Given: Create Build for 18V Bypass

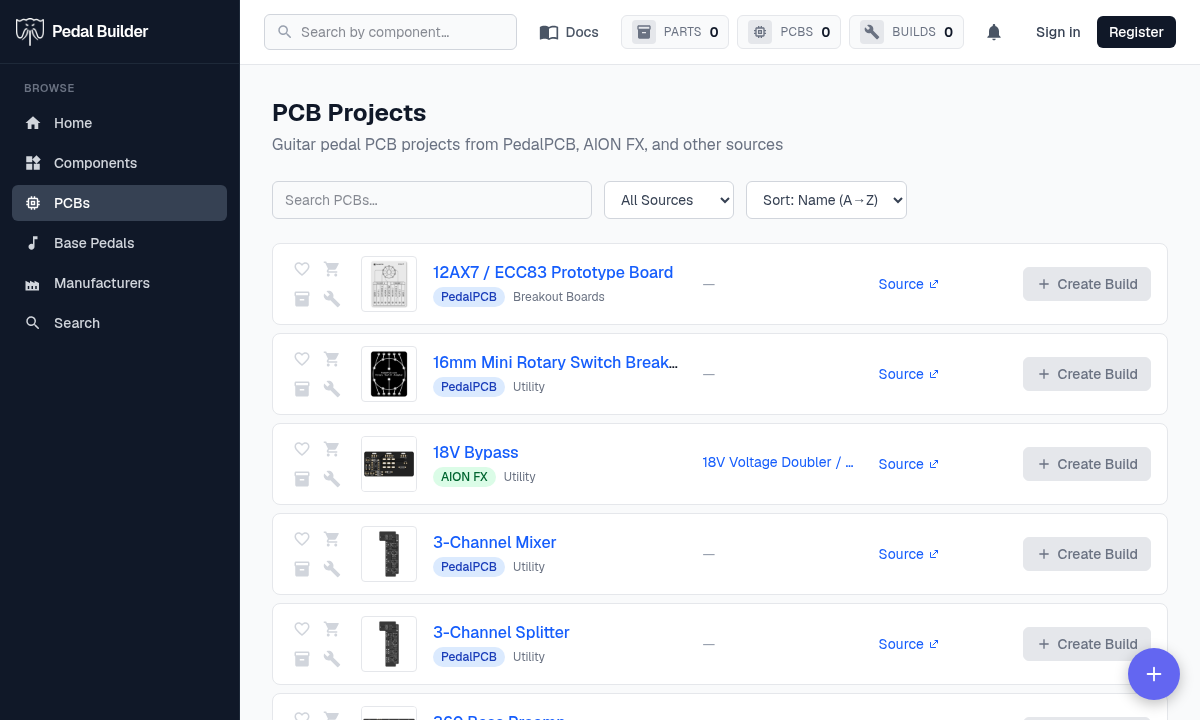Looking at the screenshot, I should click(x=1087, y=464).
